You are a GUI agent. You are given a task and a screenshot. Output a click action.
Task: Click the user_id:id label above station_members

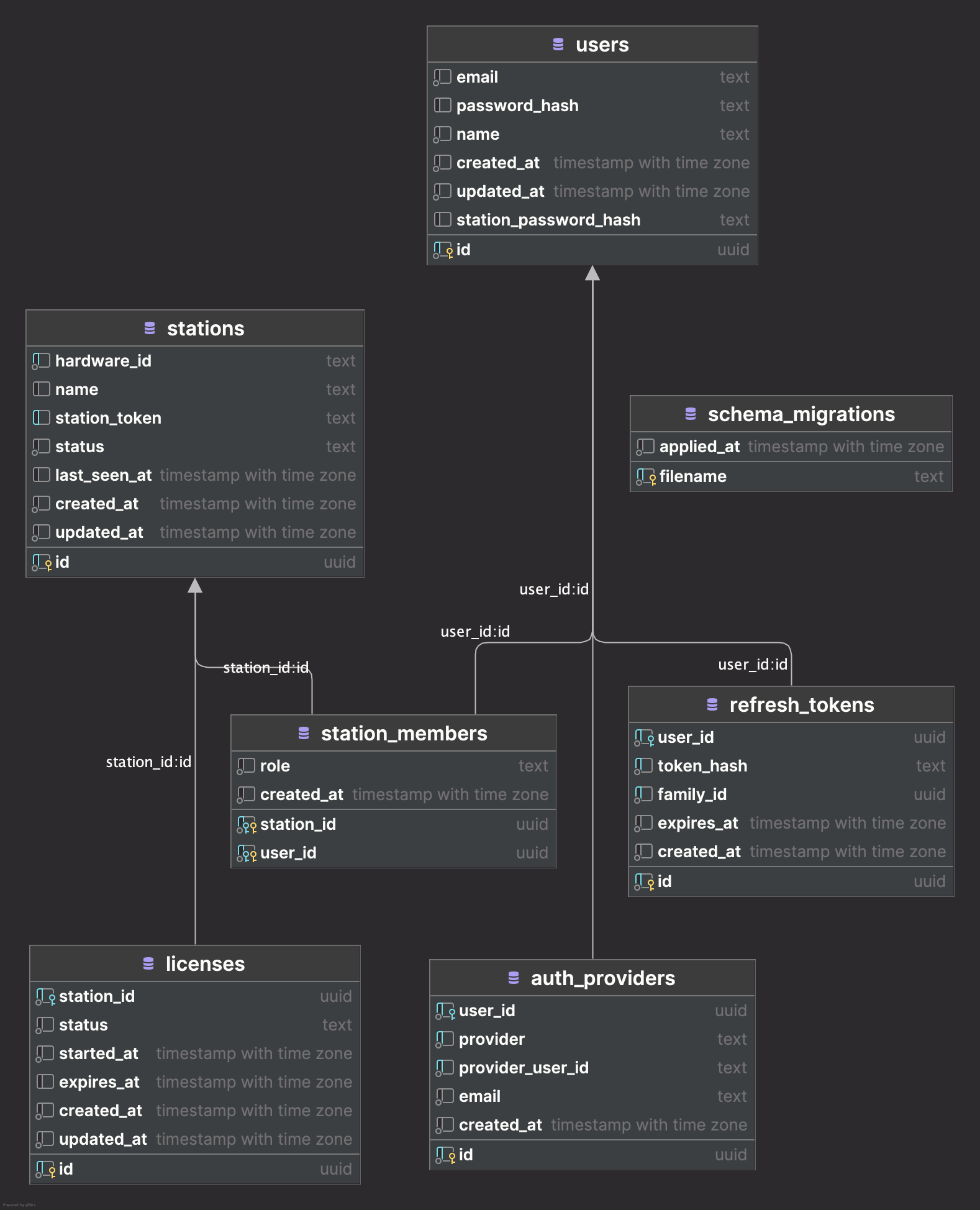coord(475,632)
